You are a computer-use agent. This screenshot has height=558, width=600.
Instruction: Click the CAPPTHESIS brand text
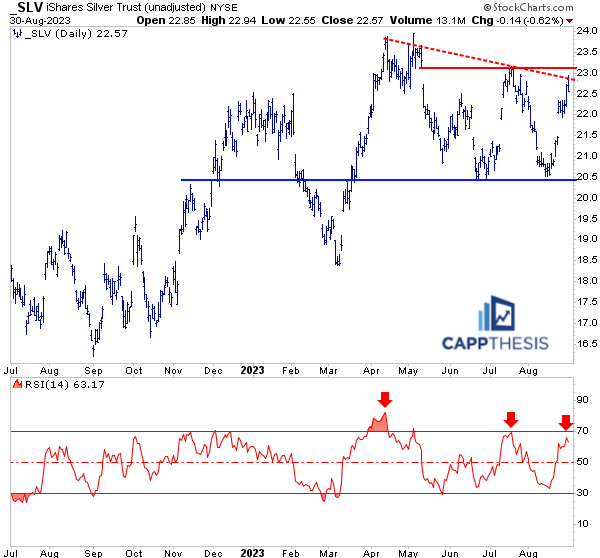(495, 343)
